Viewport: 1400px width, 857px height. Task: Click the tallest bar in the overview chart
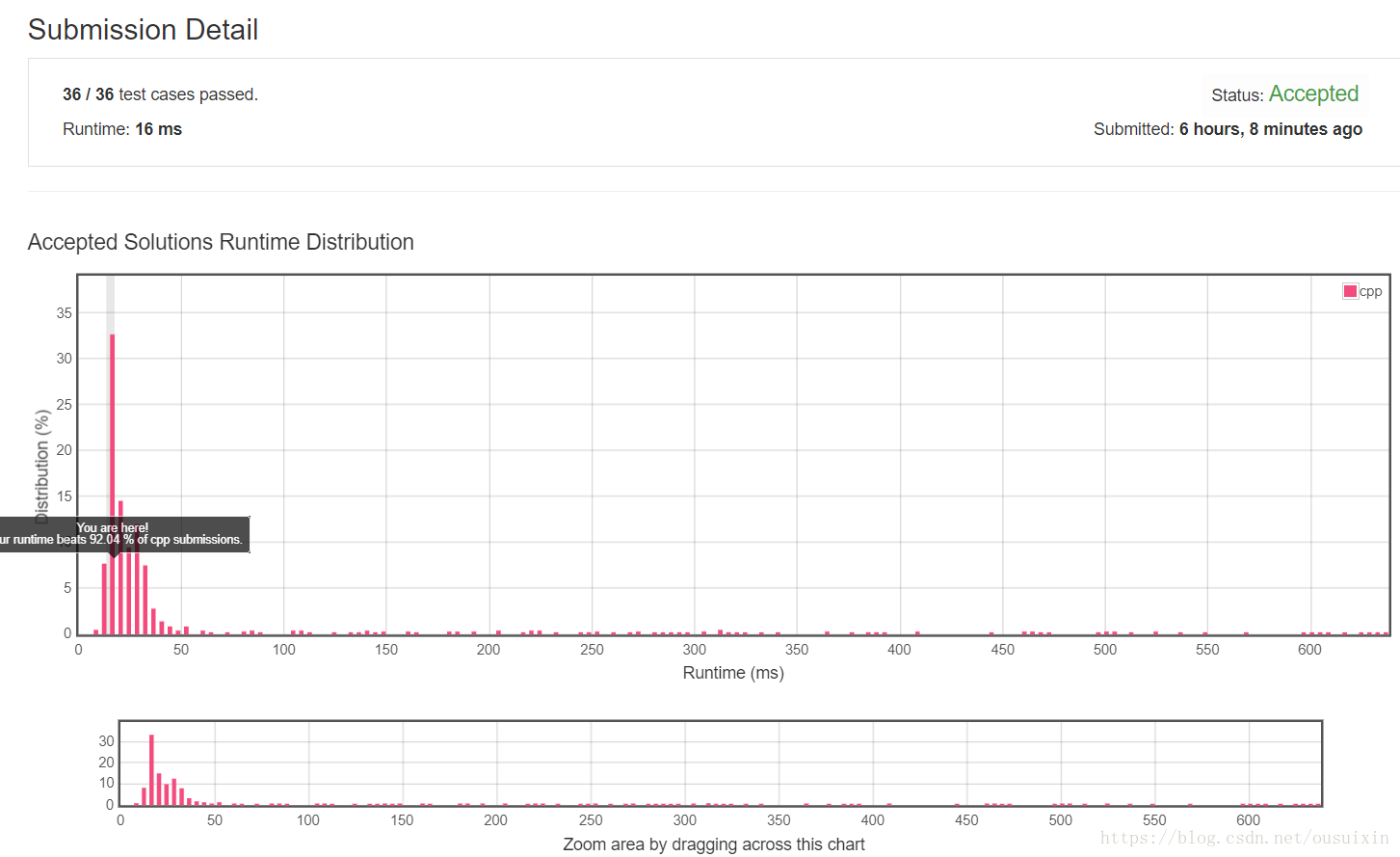coord(151,769)
